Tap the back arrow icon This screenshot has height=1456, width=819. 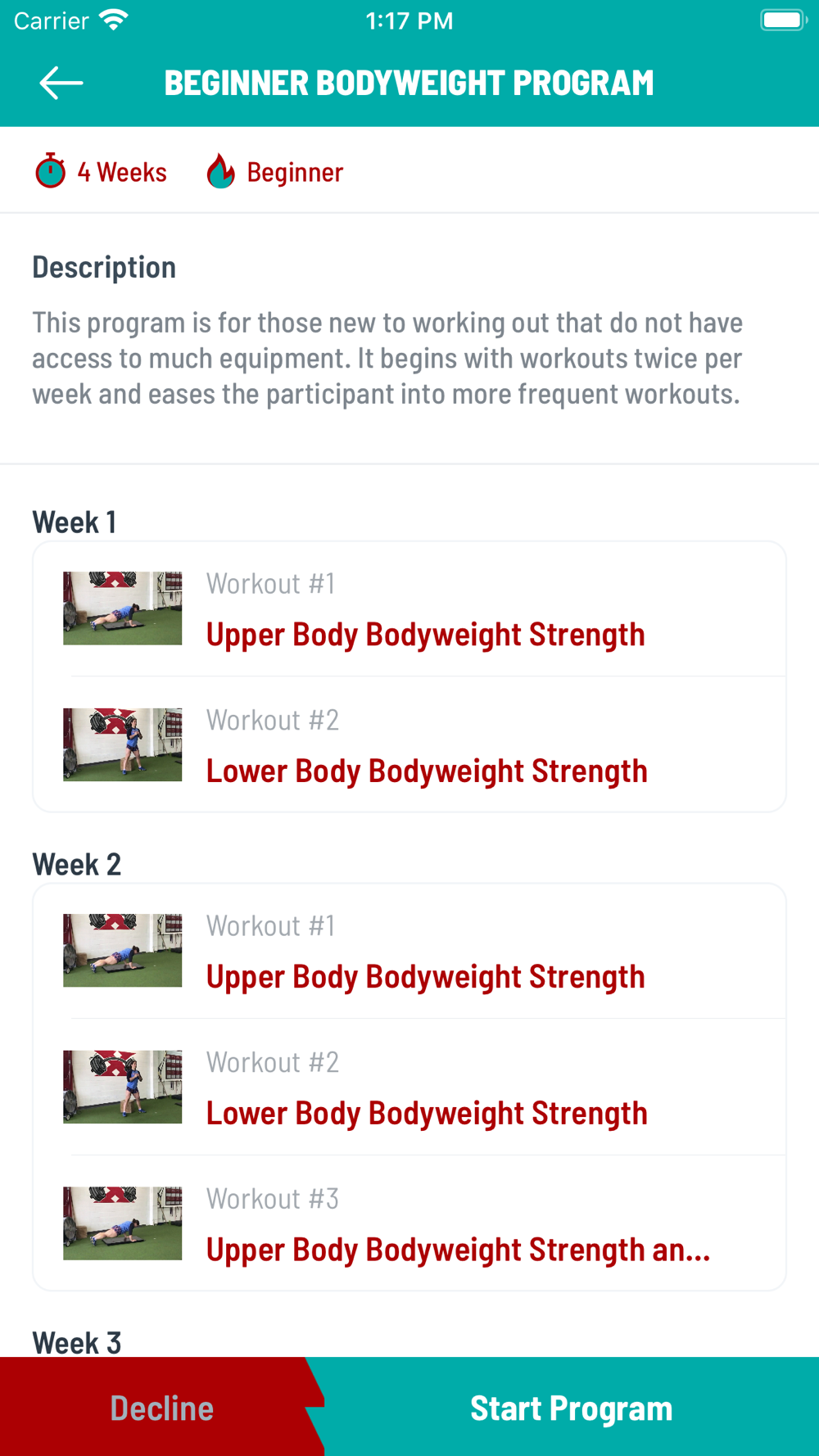61,83
